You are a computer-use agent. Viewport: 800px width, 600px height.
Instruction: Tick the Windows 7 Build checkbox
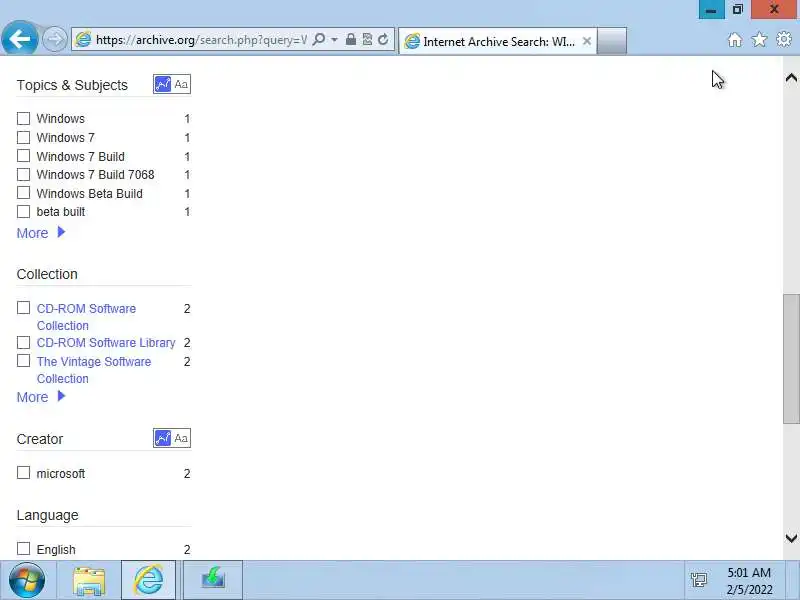23,156
